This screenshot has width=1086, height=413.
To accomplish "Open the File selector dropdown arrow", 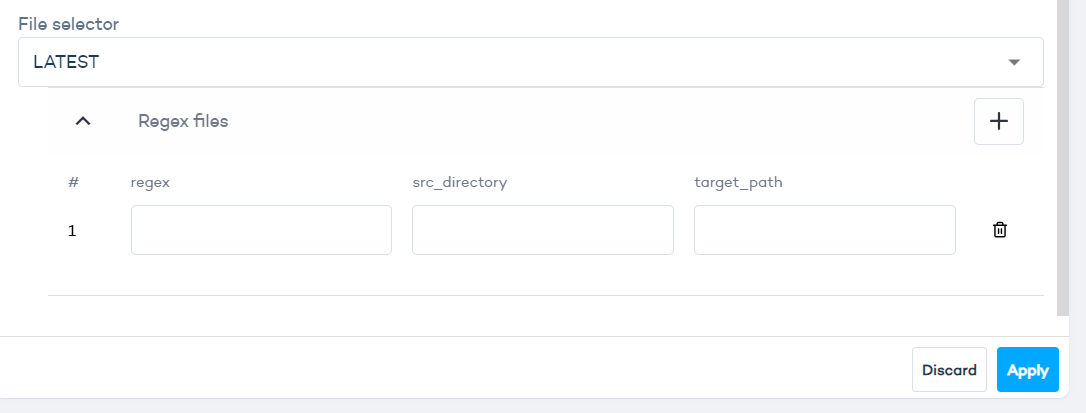I will tap(1014, 62).
